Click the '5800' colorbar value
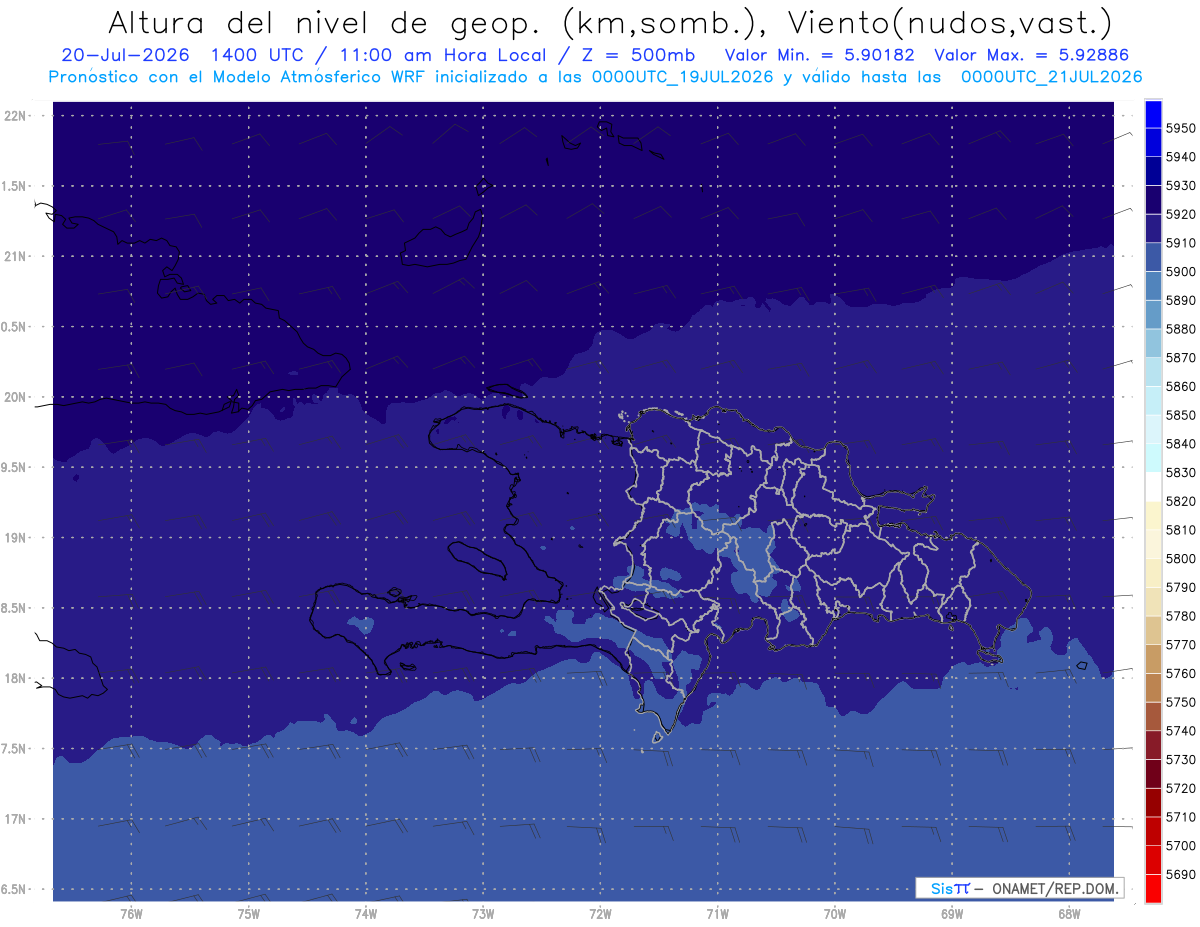 [1181, 558]
